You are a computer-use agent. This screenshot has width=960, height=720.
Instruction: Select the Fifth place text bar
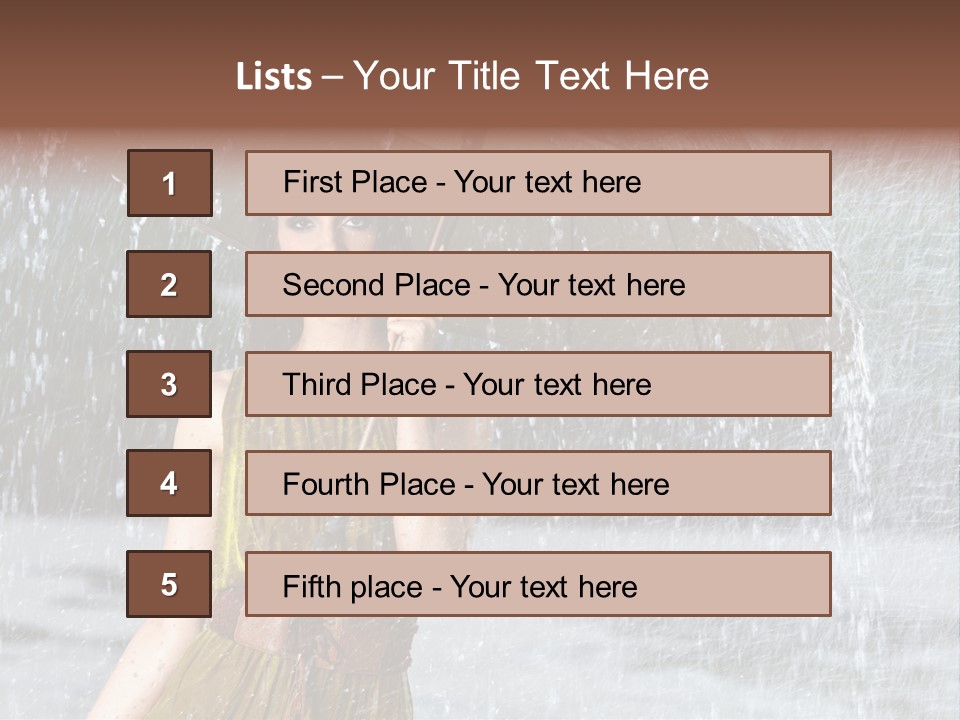538,584
